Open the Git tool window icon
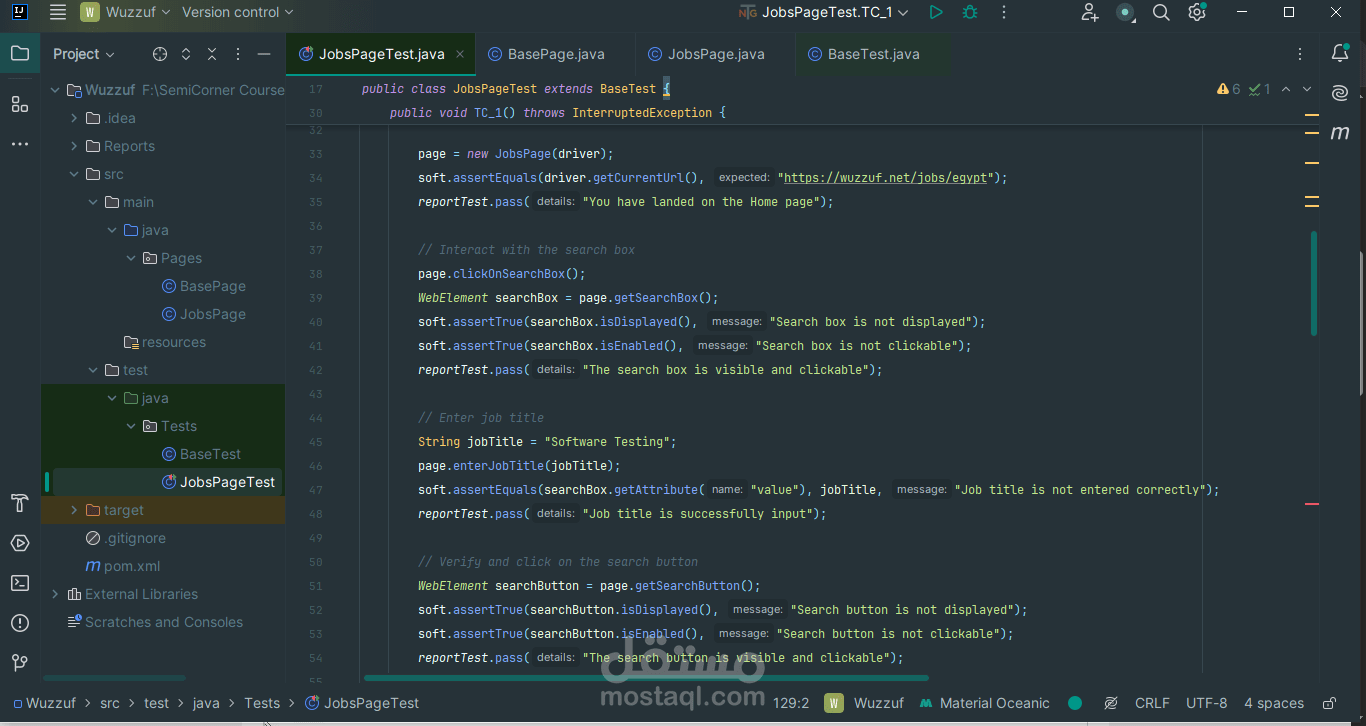1366x726 pixels. (20, 663)
